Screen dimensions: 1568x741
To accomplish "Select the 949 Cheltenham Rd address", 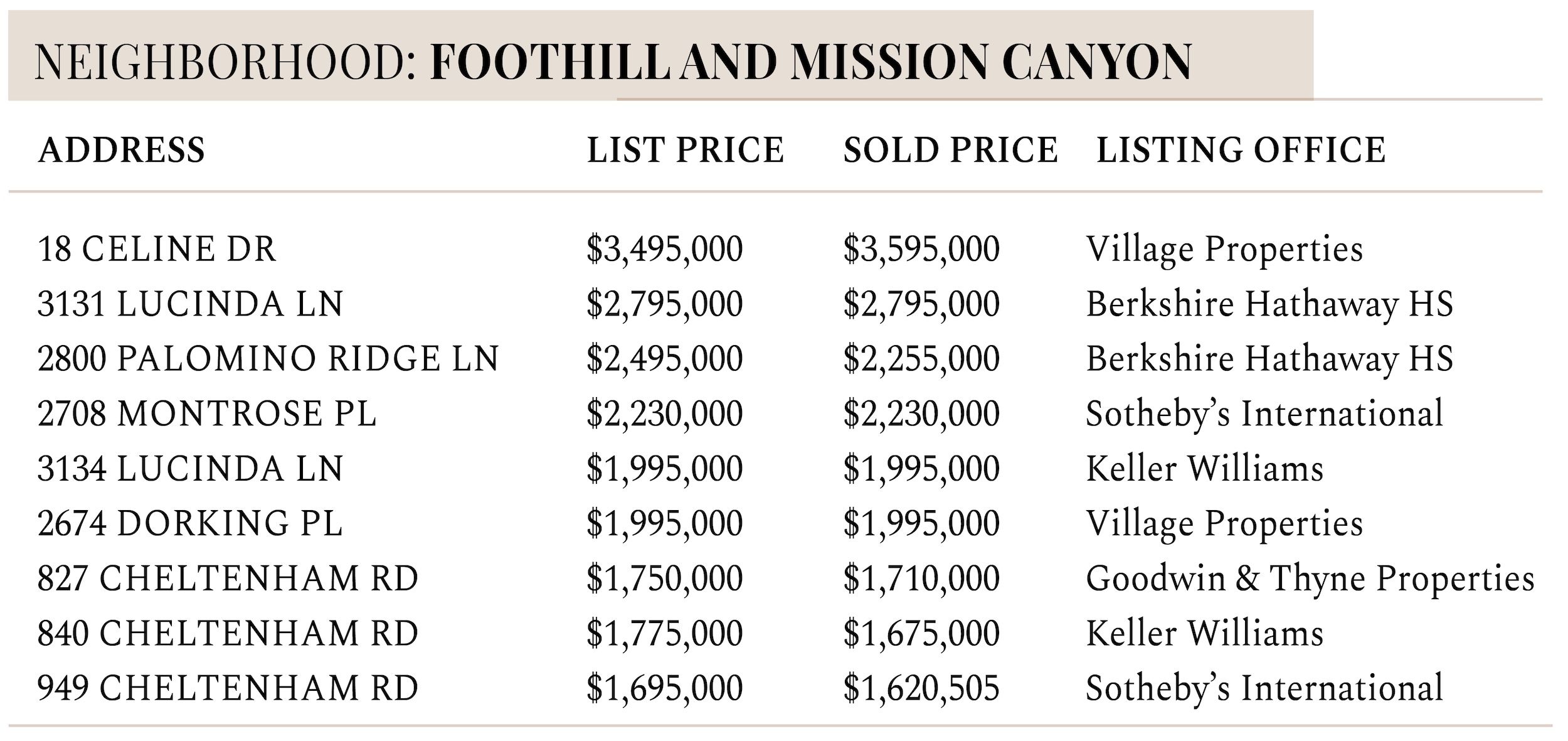I will point(228,688).
